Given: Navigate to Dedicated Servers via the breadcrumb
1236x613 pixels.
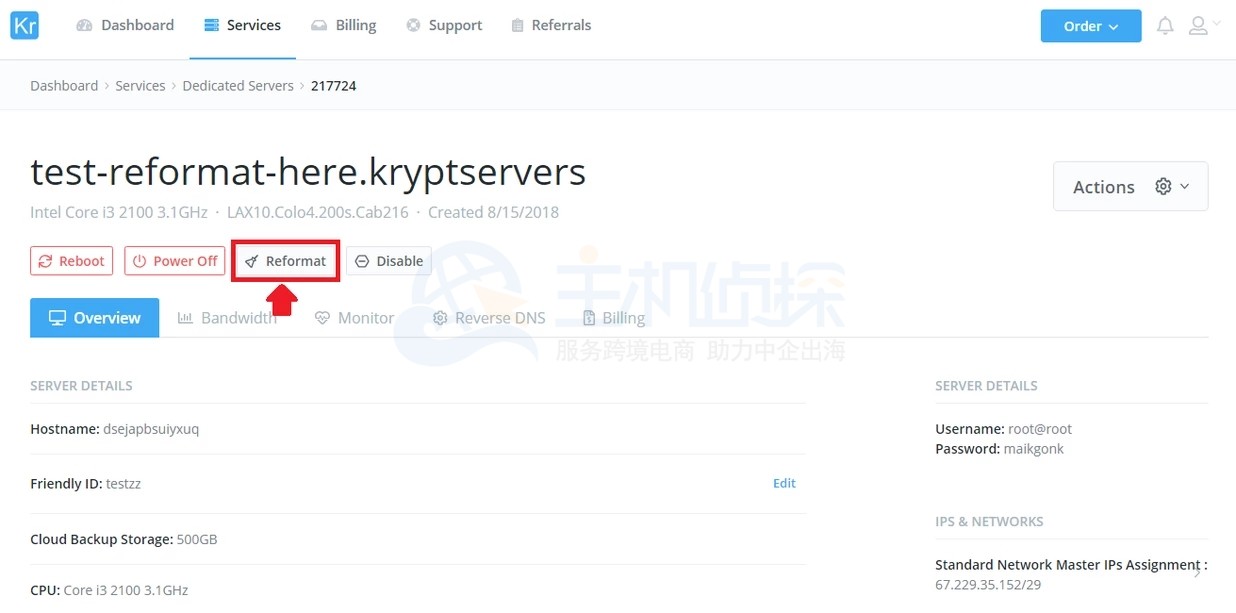Looking at the screenshot, I should pos(238,85).
